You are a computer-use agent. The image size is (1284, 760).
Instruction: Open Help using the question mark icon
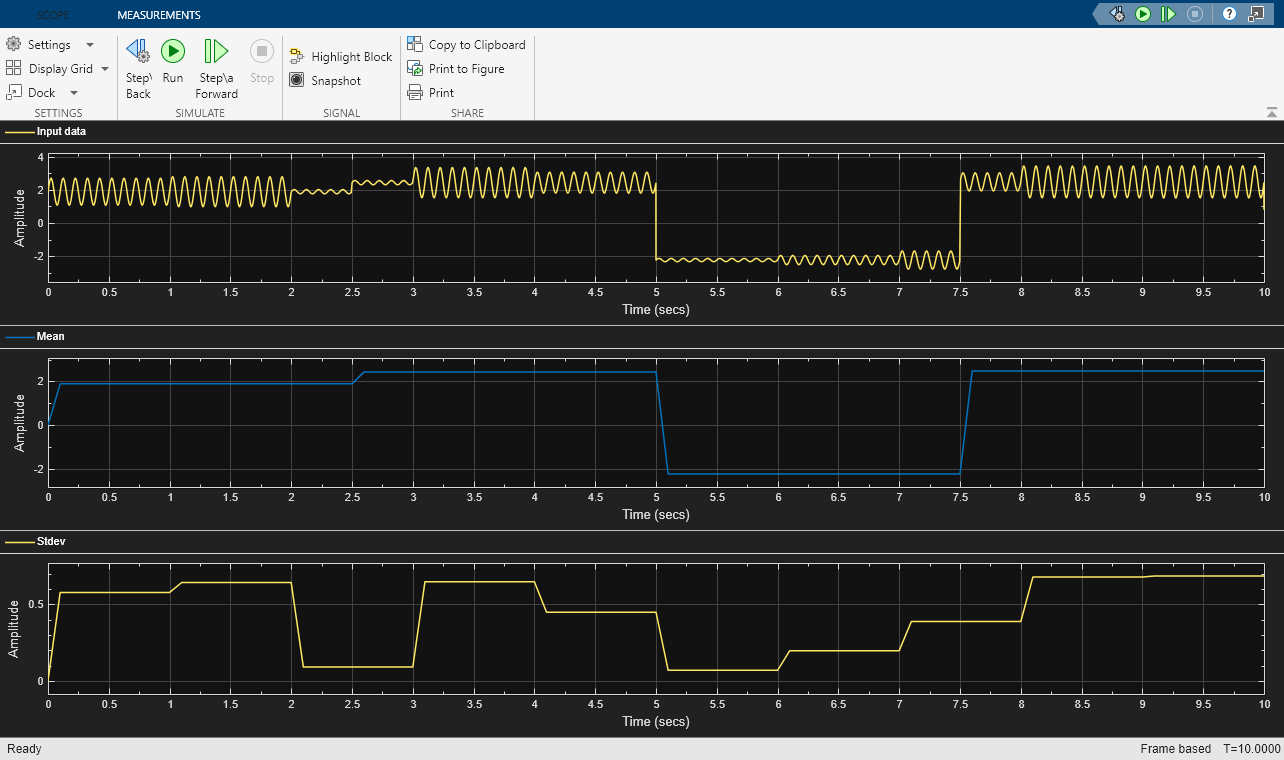point(1230,13)
